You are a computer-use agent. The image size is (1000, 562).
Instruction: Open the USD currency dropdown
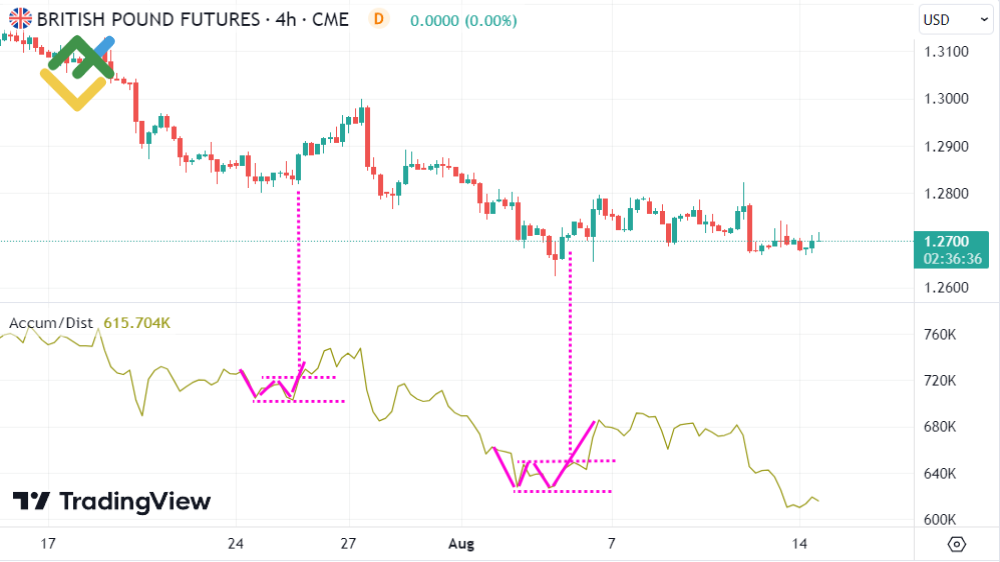(x=948, y=19)
